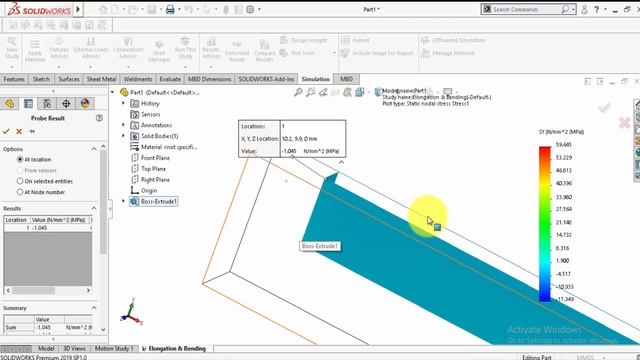Image resolution: width=640 pixels, height=360 pixels.
Task: Toggle the From sensors option
Action: point(20,170)
